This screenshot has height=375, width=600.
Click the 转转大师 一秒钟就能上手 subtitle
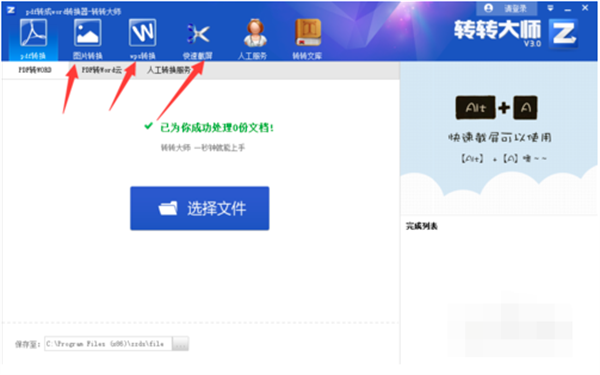coord(203,148)
